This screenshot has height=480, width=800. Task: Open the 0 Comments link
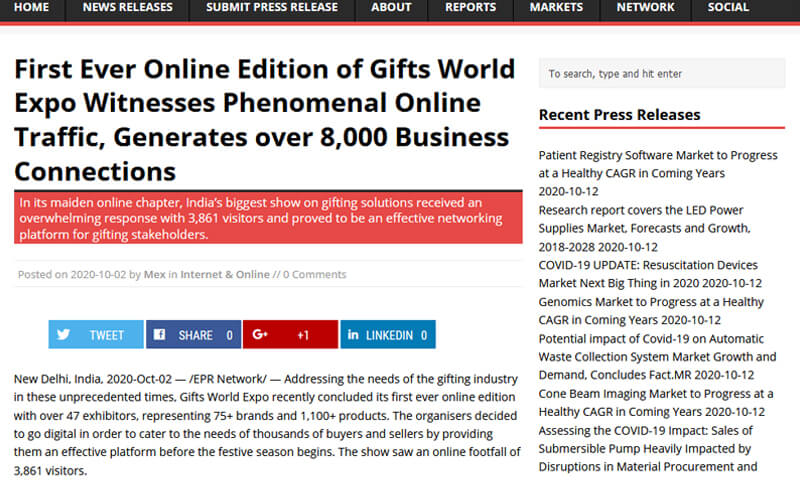coord(314,274)
